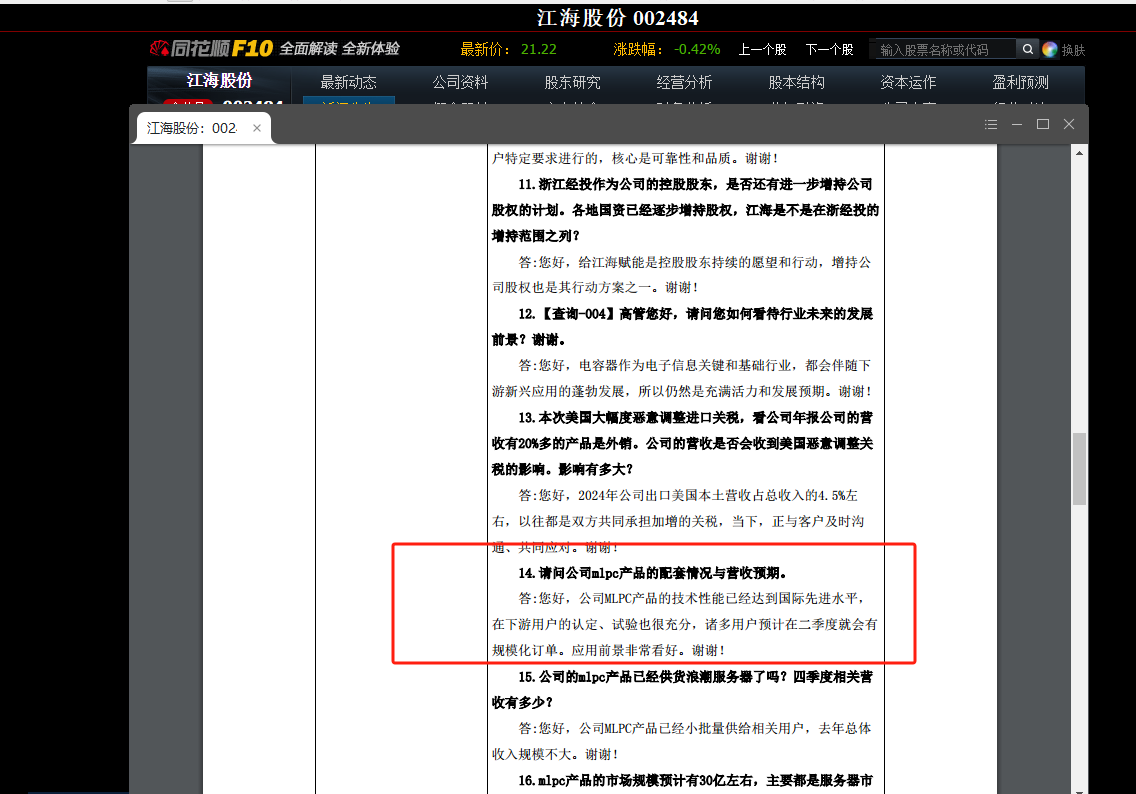This screenshot has width=1136, height=794.
Task: Click the 同花顺 F10 logo
Action: pyautogui.click(x=211, y=49)
